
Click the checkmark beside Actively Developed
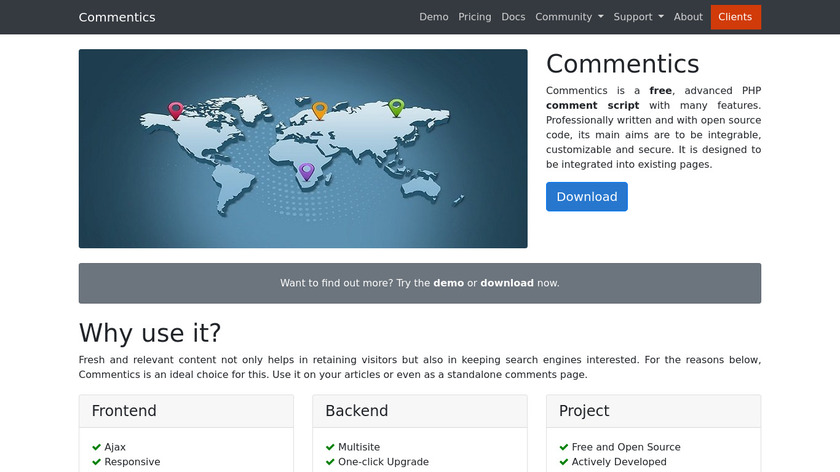pyautogui.click(x=564, y=462)
